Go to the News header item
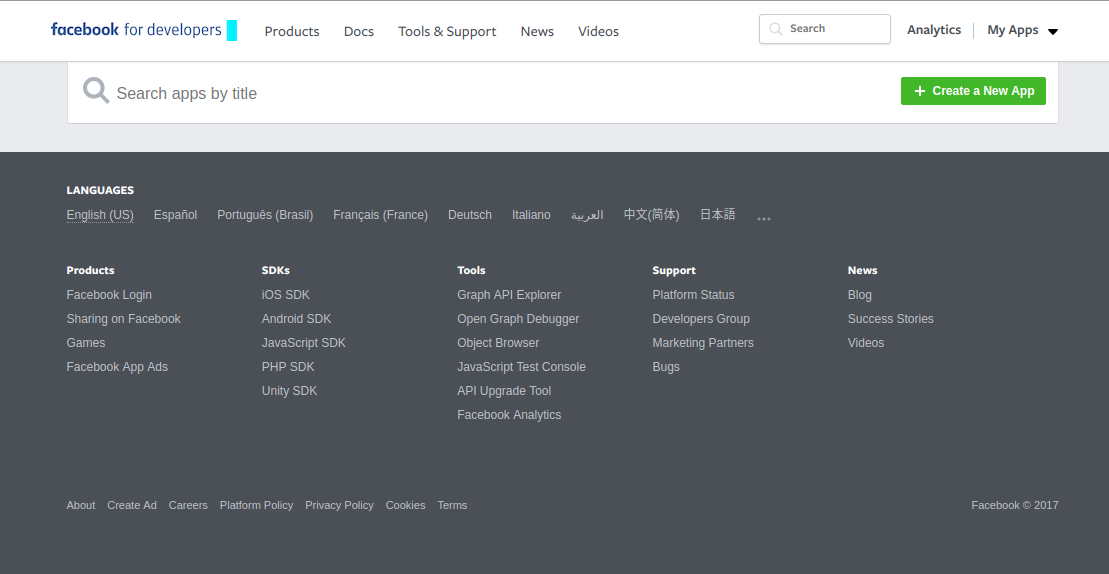 (x=538, y=32)
